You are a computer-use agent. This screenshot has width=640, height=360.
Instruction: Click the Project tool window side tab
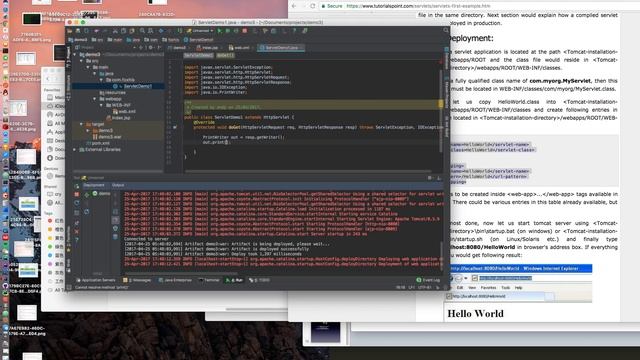[x=68, y=57]
